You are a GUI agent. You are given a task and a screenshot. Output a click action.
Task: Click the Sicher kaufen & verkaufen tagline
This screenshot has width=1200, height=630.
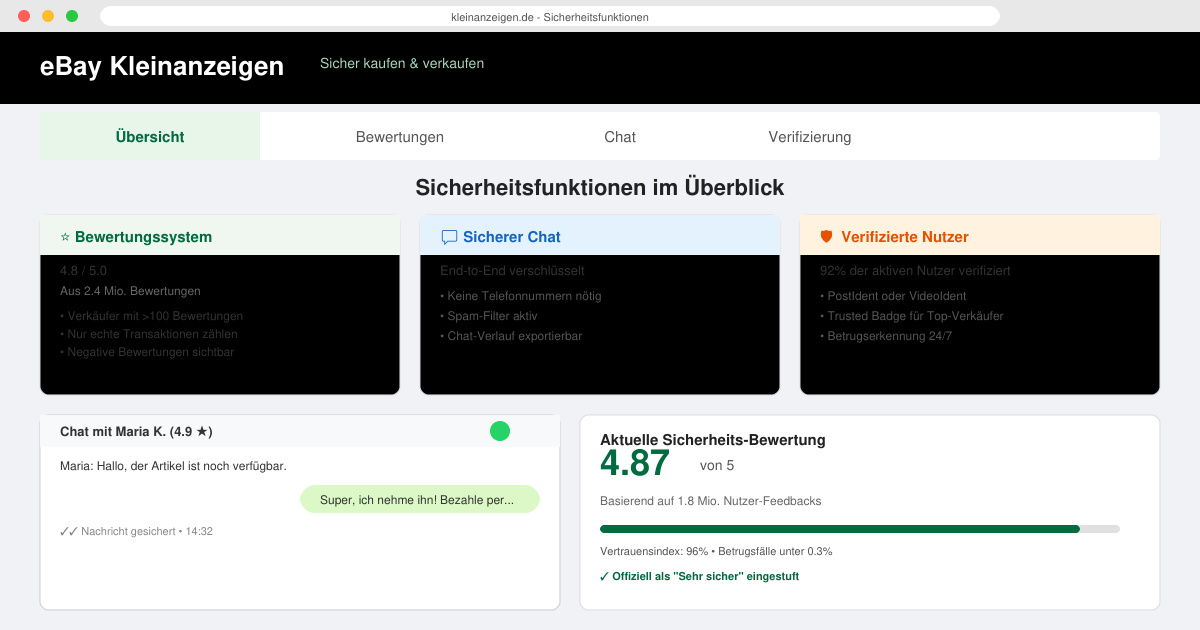point(402,63)
